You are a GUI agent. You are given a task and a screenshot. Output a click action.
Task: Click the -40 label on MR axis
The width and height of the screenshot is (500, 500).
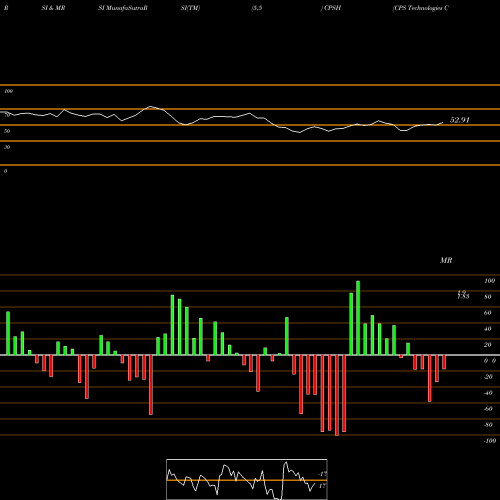[488, 393]
